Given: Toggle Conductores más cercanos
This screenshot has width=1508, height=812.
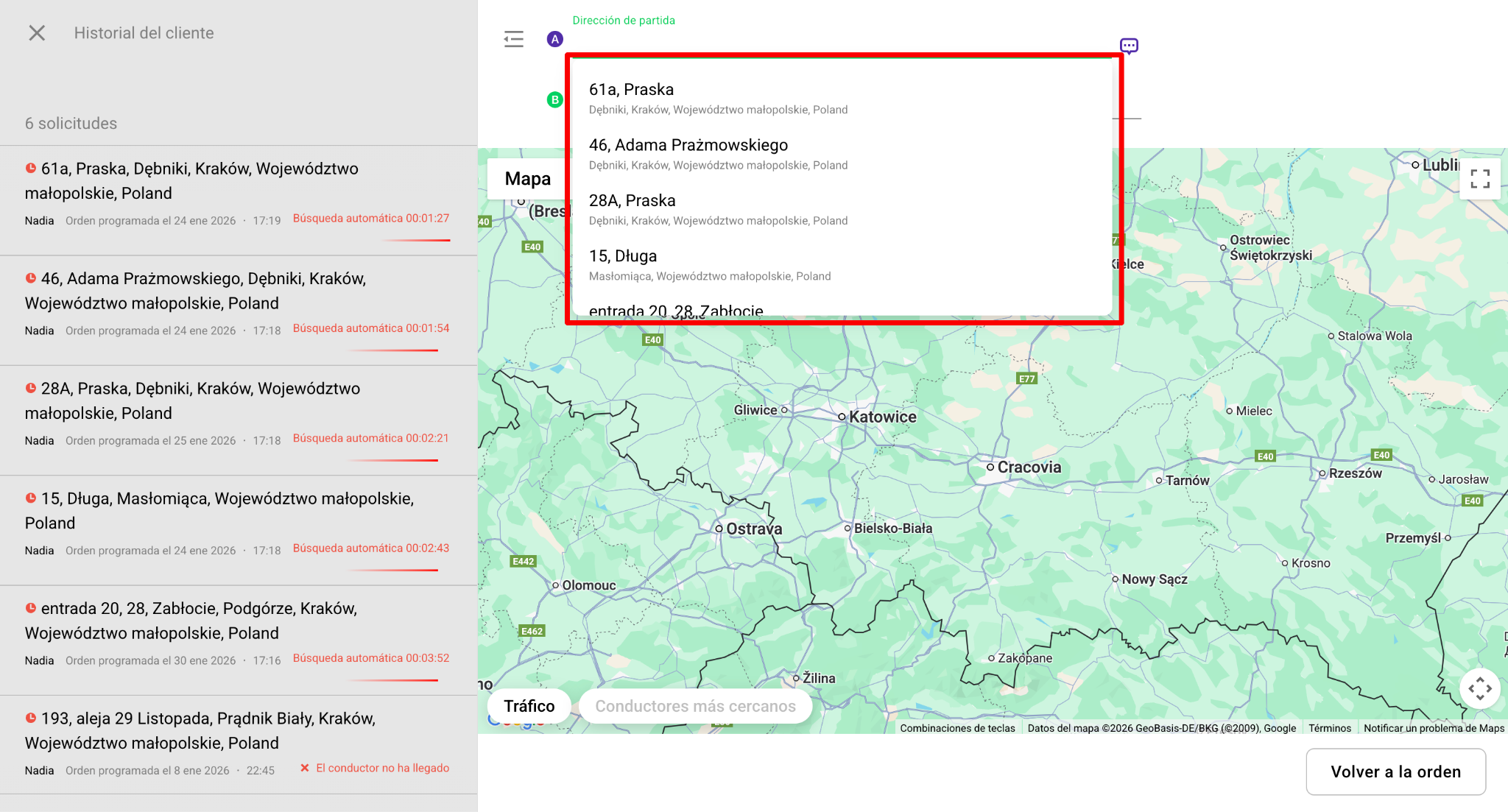Looking at the screenshot, I should (x=695, y=706).
